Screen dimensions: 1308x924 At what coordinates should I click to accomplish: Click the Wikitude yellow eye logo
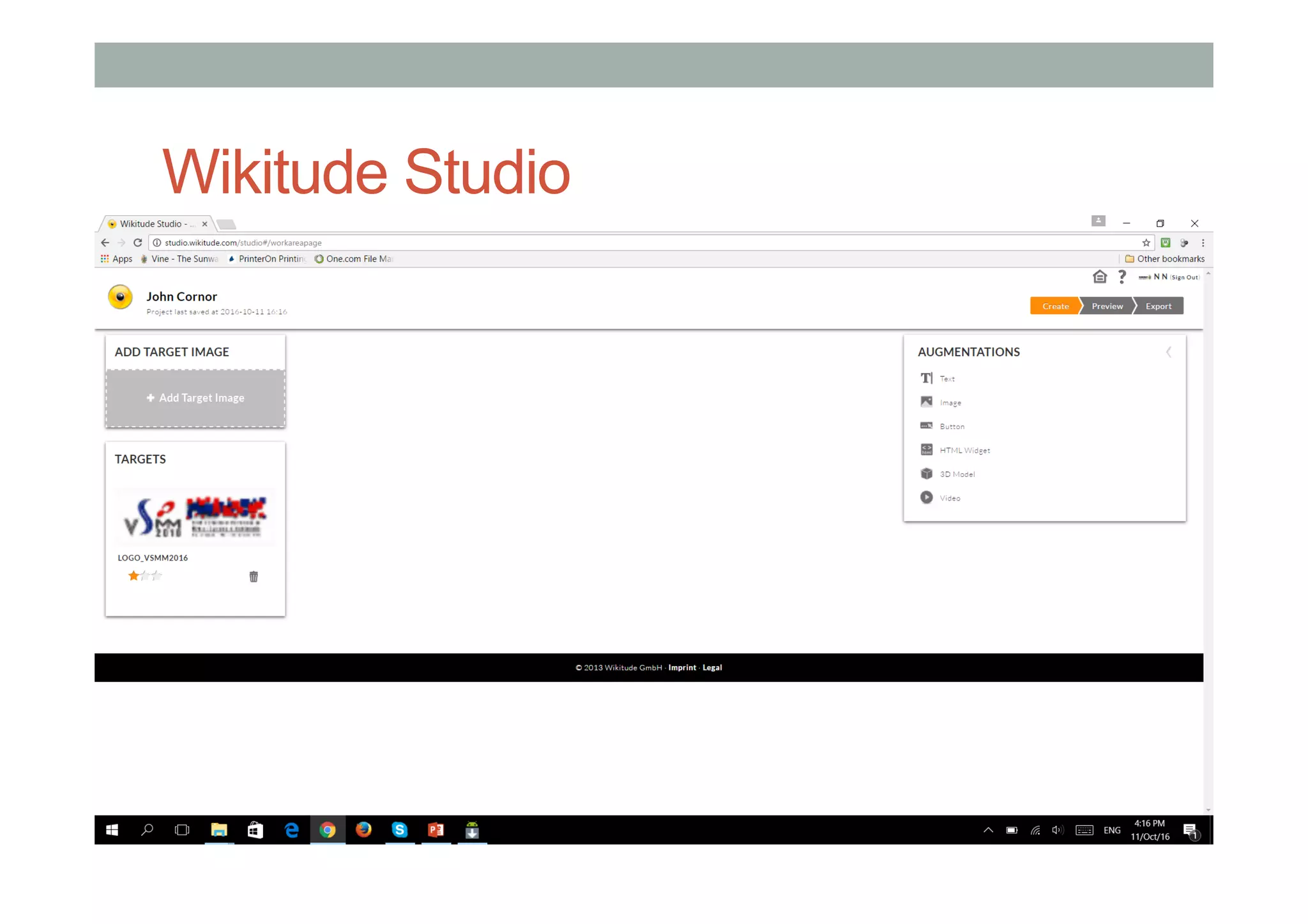(x=120, y=297)
